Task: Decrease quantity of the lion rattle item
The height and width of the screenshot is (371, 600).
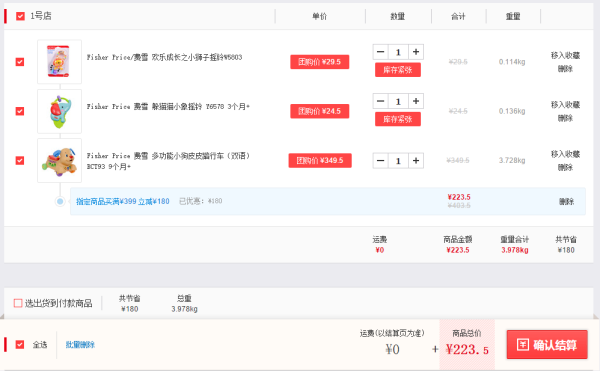Action: tap(380, 52)
